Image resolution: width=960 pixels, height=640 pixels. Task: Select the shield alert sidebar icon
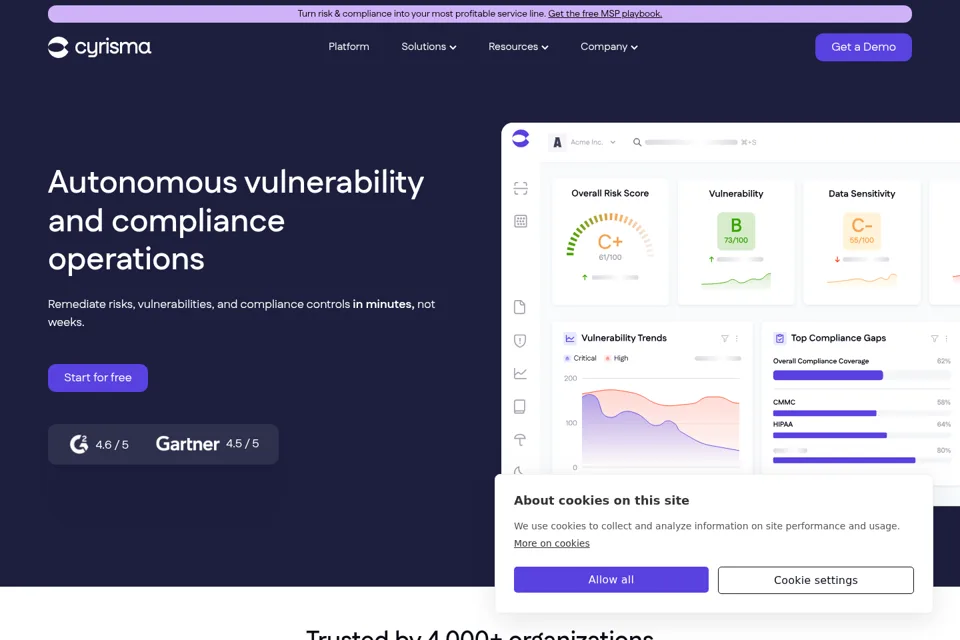tap(520, 341)
